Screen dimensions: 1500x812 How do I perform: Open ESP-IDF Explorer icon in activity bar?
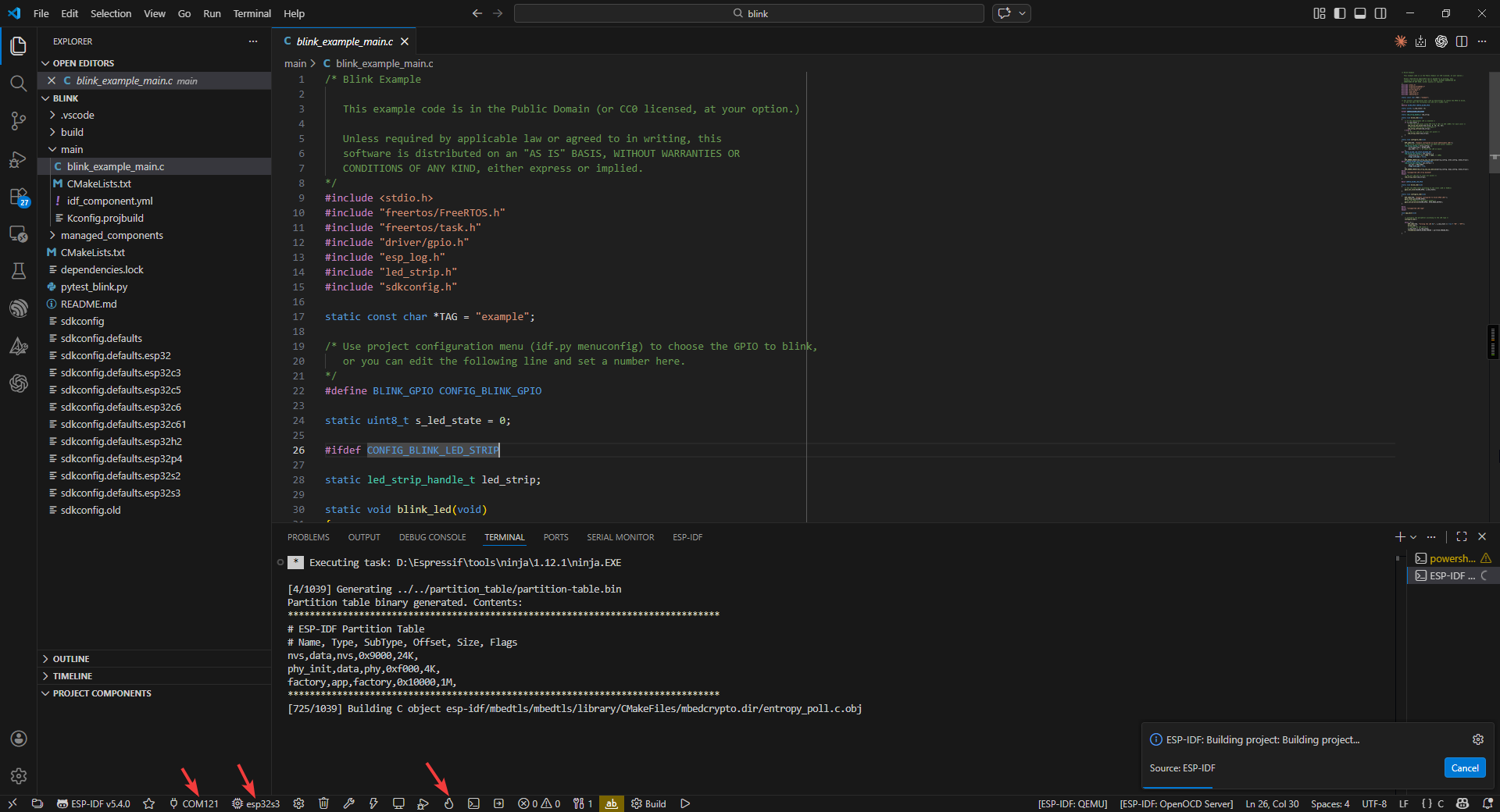[19, 308]
